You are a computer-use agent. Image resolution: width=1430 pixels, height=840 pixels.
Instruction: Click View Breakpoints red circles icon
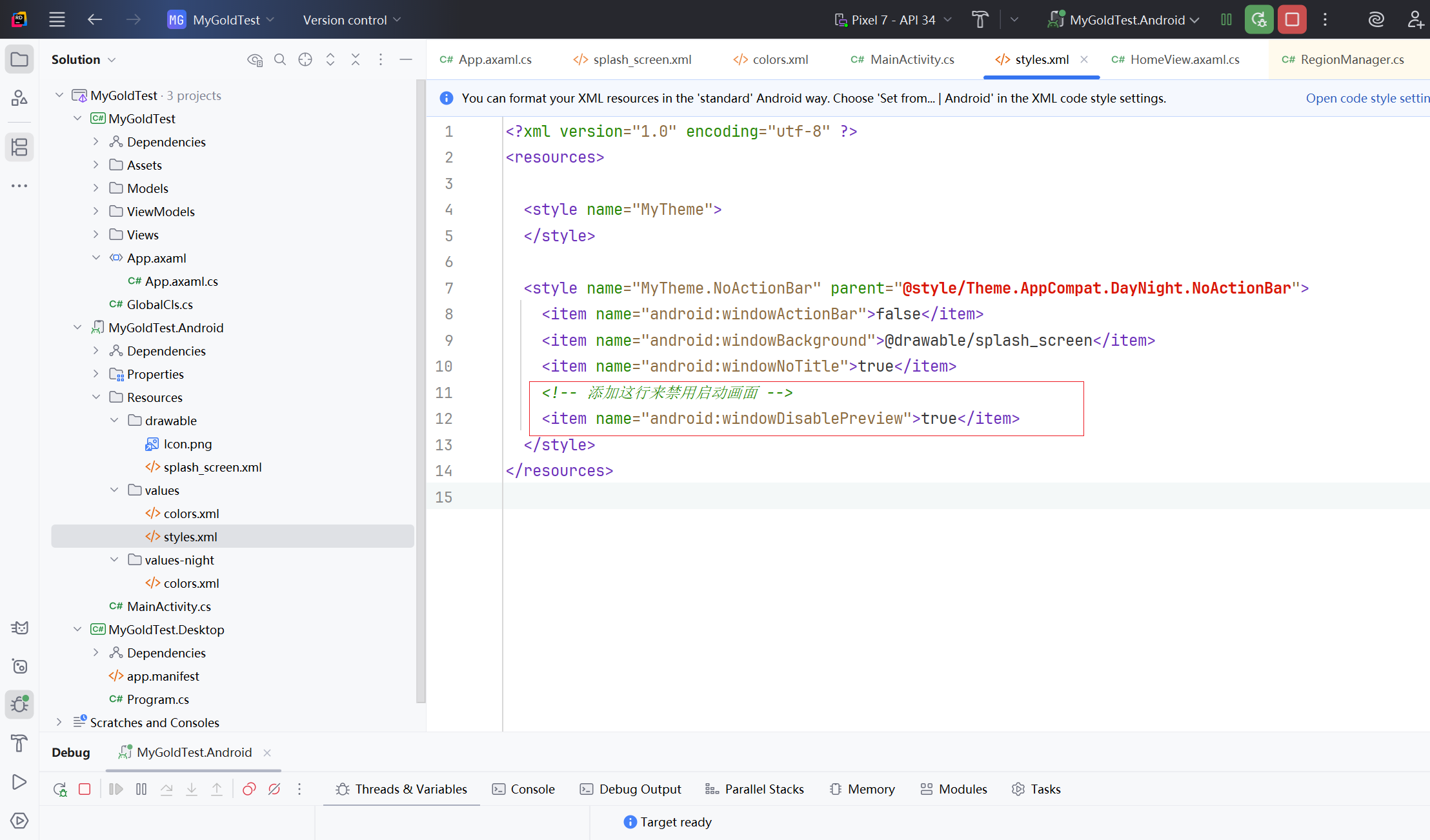tap(249, 789)
